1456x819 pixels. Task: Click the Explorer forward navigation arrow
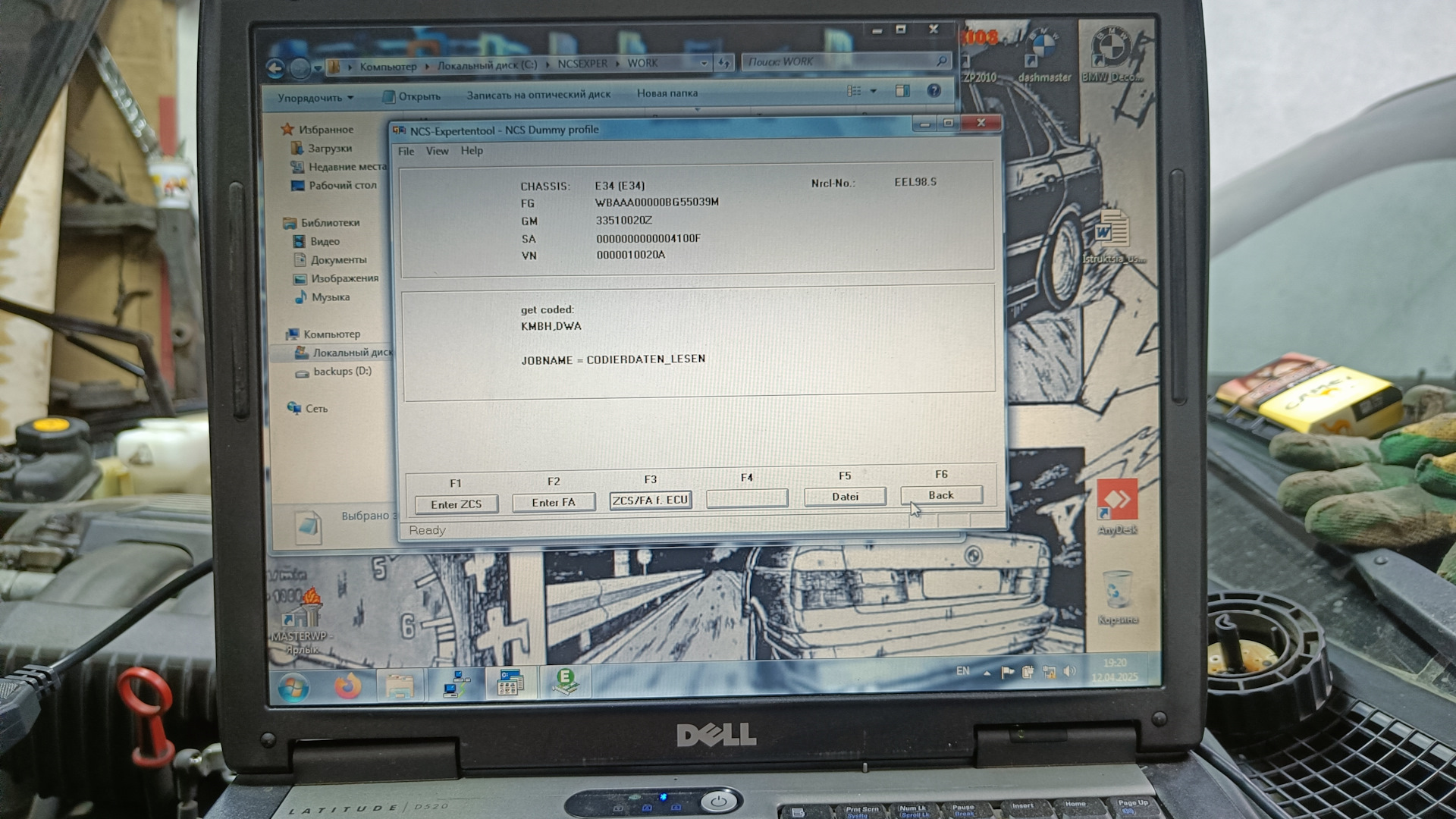point(300,68)
